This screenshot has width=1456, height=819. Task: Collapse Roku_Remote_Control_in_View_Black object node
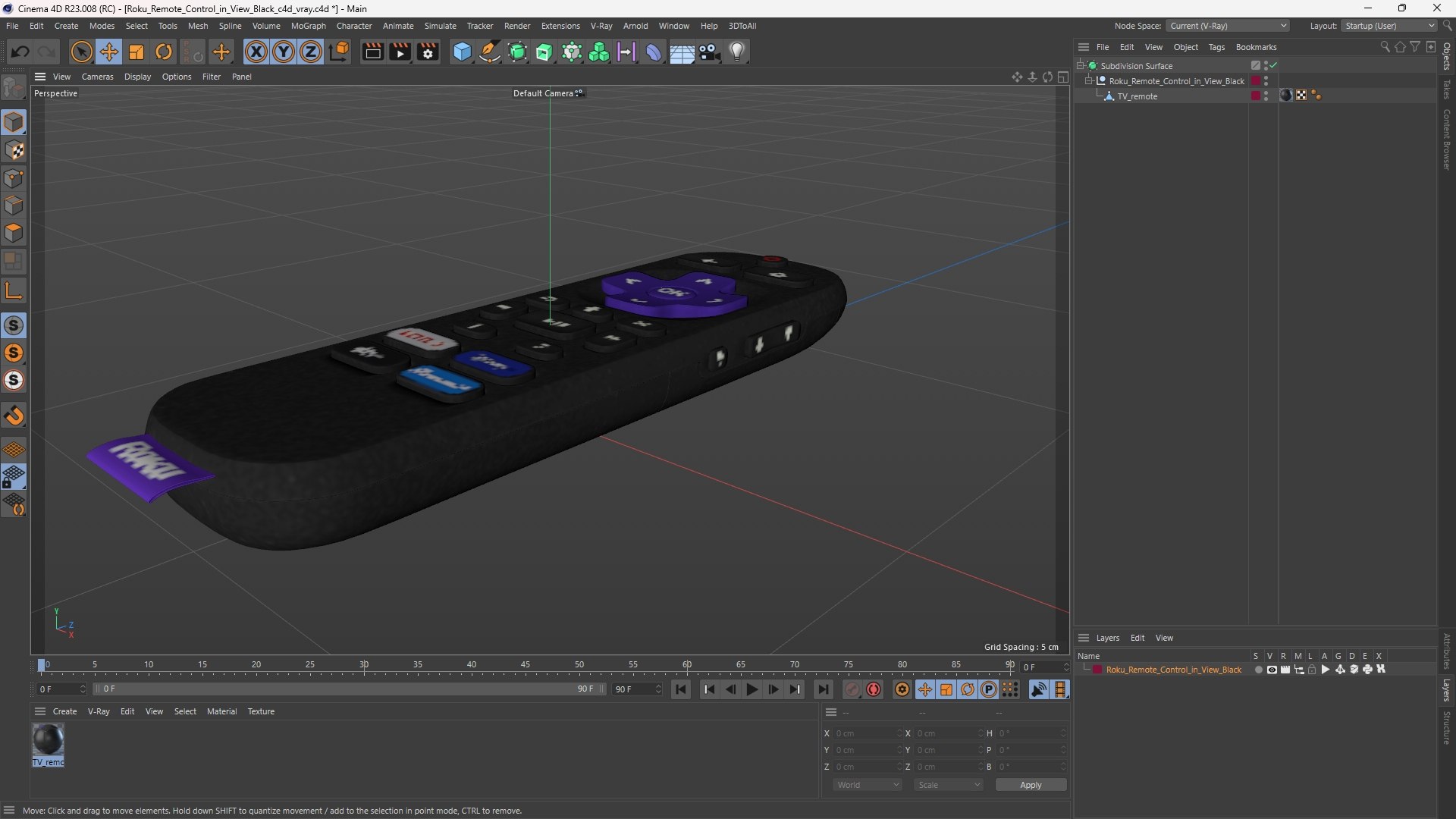pos(1089,80)
